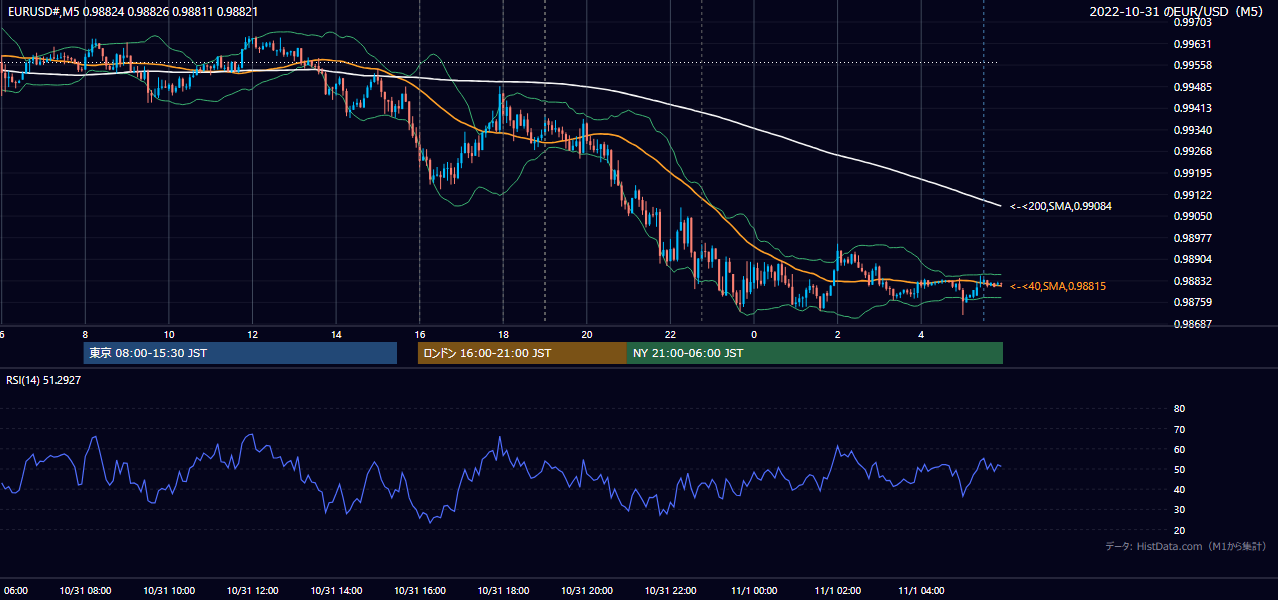Click price level 0.98687 on the axis
This screenshot has width=1278, height=600.
click(x=1192, y=324)
